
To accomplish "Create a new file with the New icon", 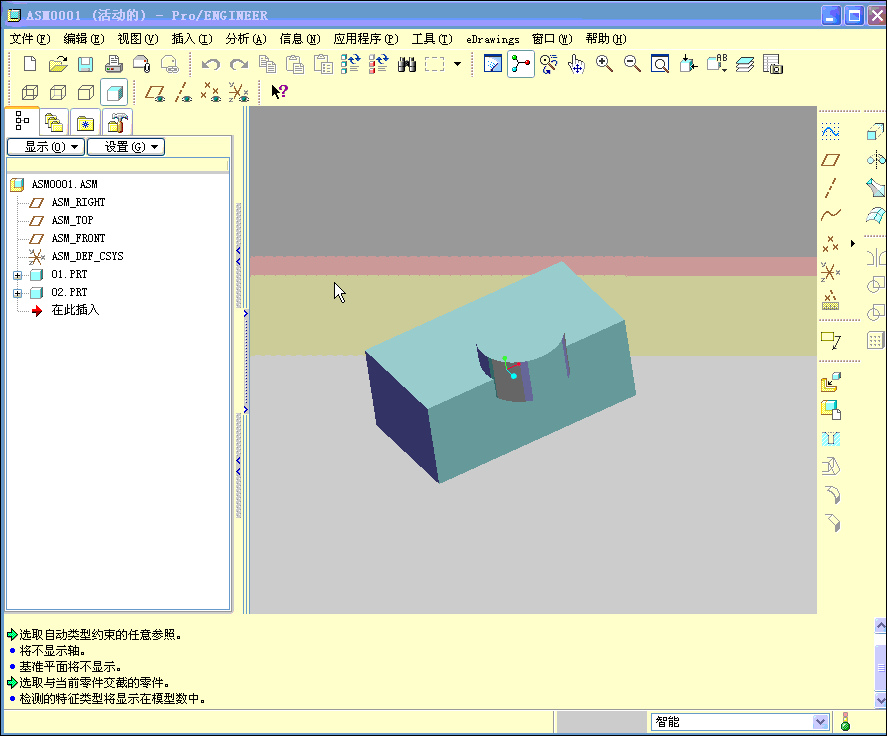I will (30, 64).
